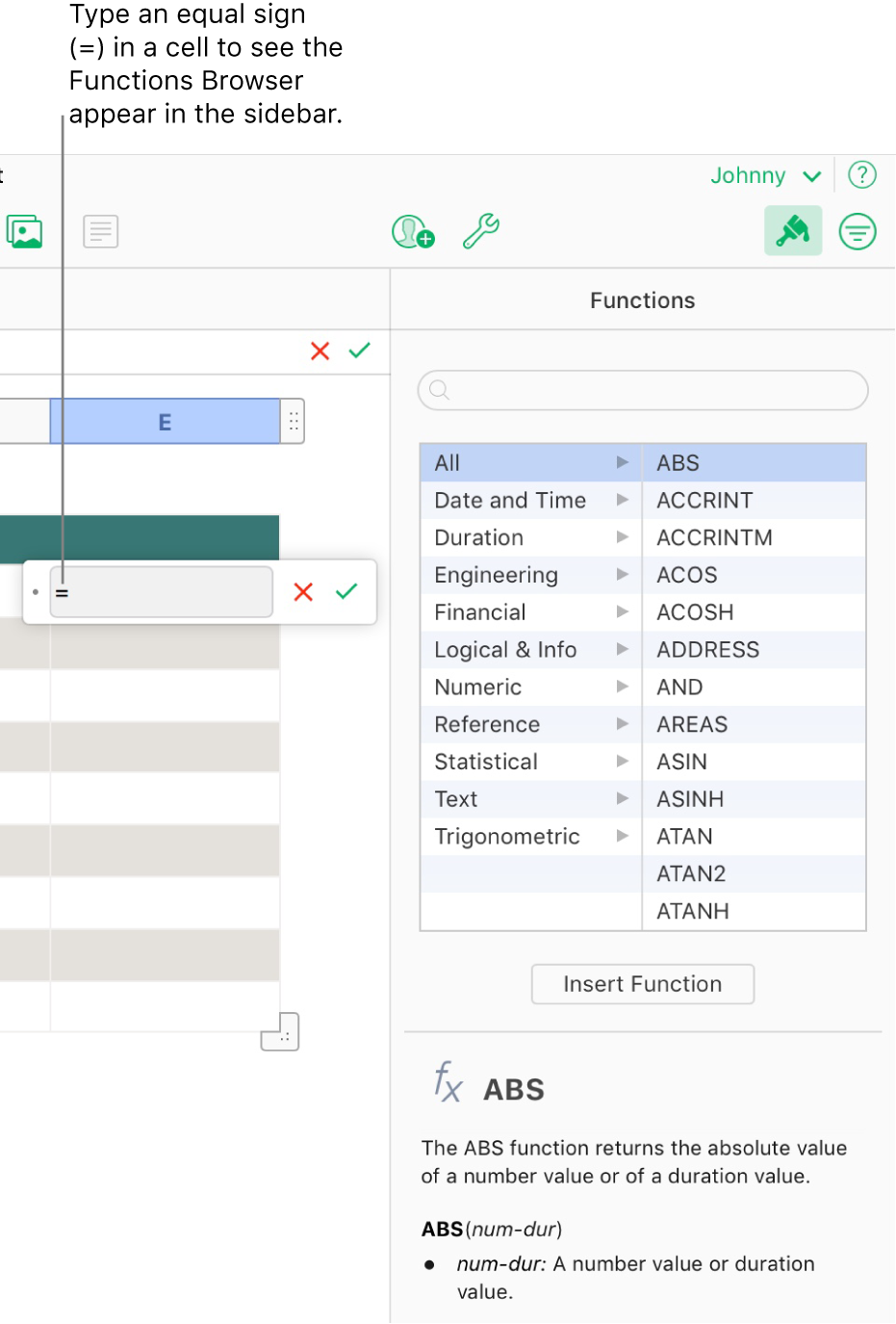Image resolution: width=896 pixels, height=1324 pixels.
Task: Choose the ACOSH function in list
Action: pyautogui.click(x=695, y=612)
